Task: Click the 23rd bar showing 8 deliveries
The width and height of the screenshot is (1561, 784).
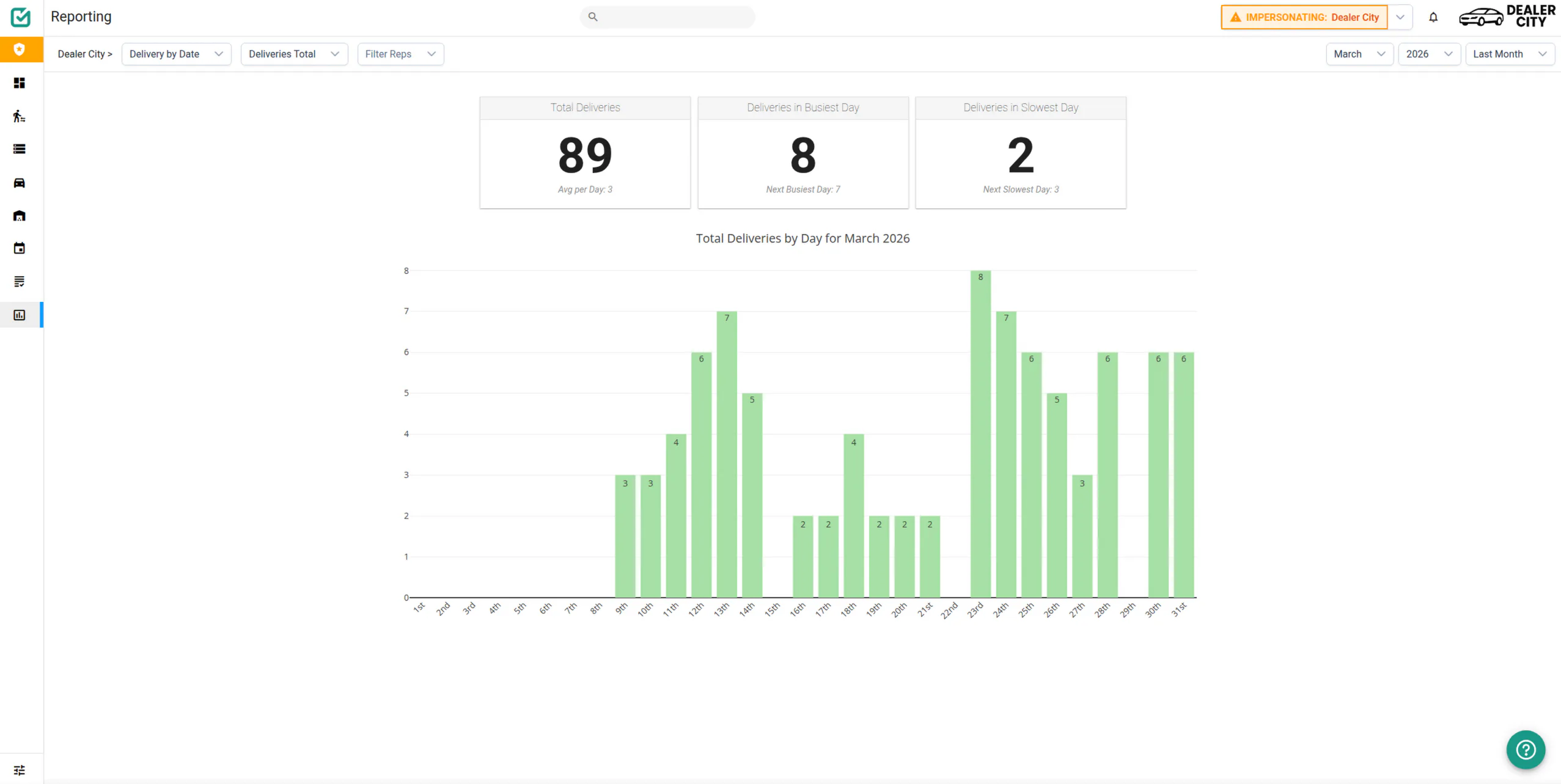Action: [980, 434]
